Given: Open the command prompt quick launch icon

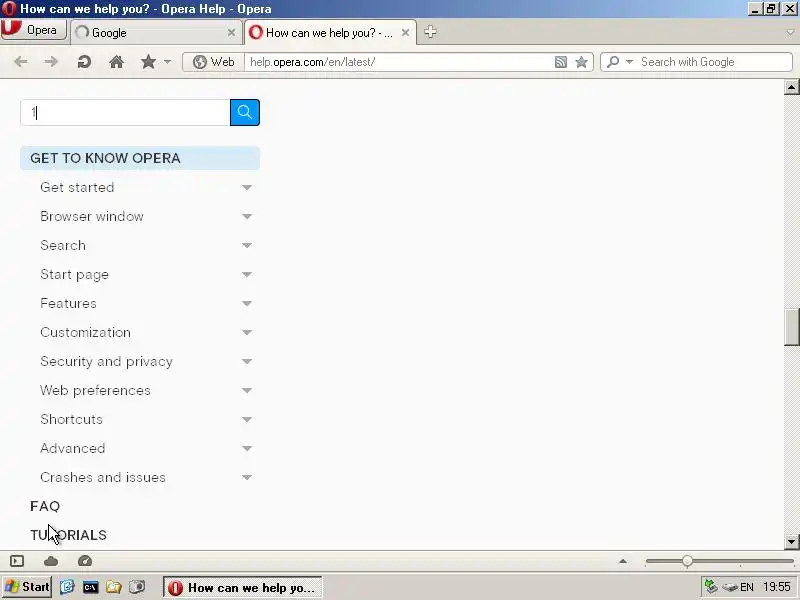Looking at the screenshot, I should click(x=90, y=587).
